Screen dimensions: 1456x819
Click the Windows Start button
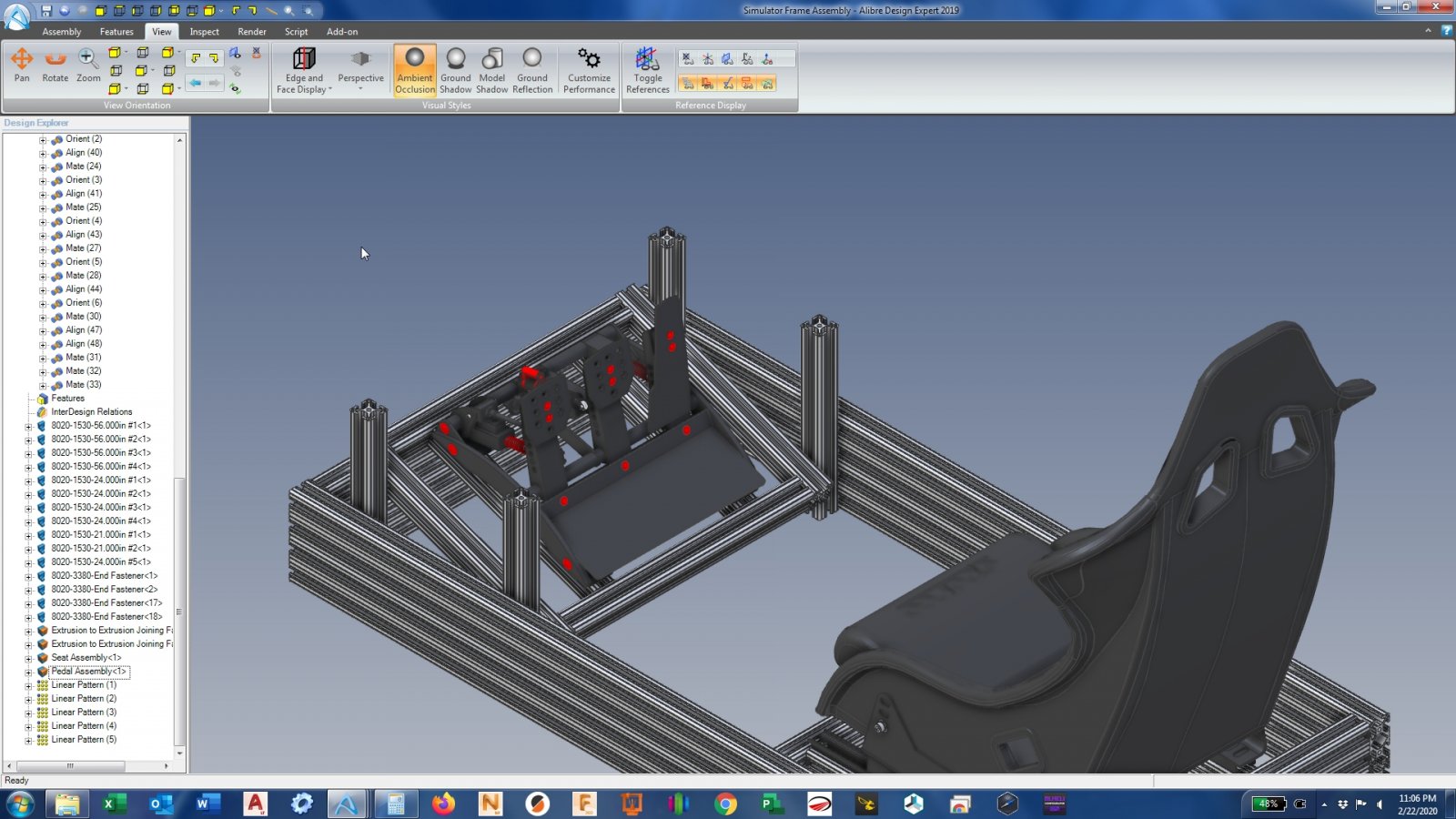point(19,804)
